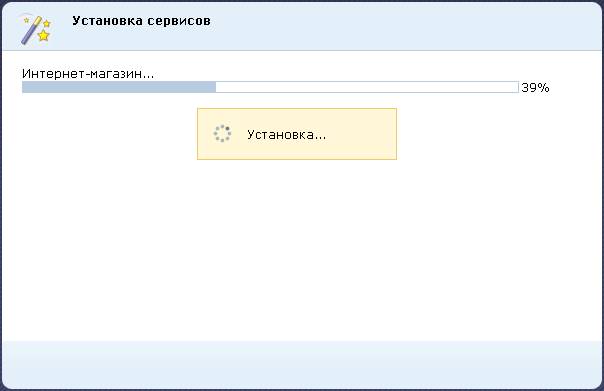Click the large yellow star on wizard icon
604x391 pixels.
44,35
